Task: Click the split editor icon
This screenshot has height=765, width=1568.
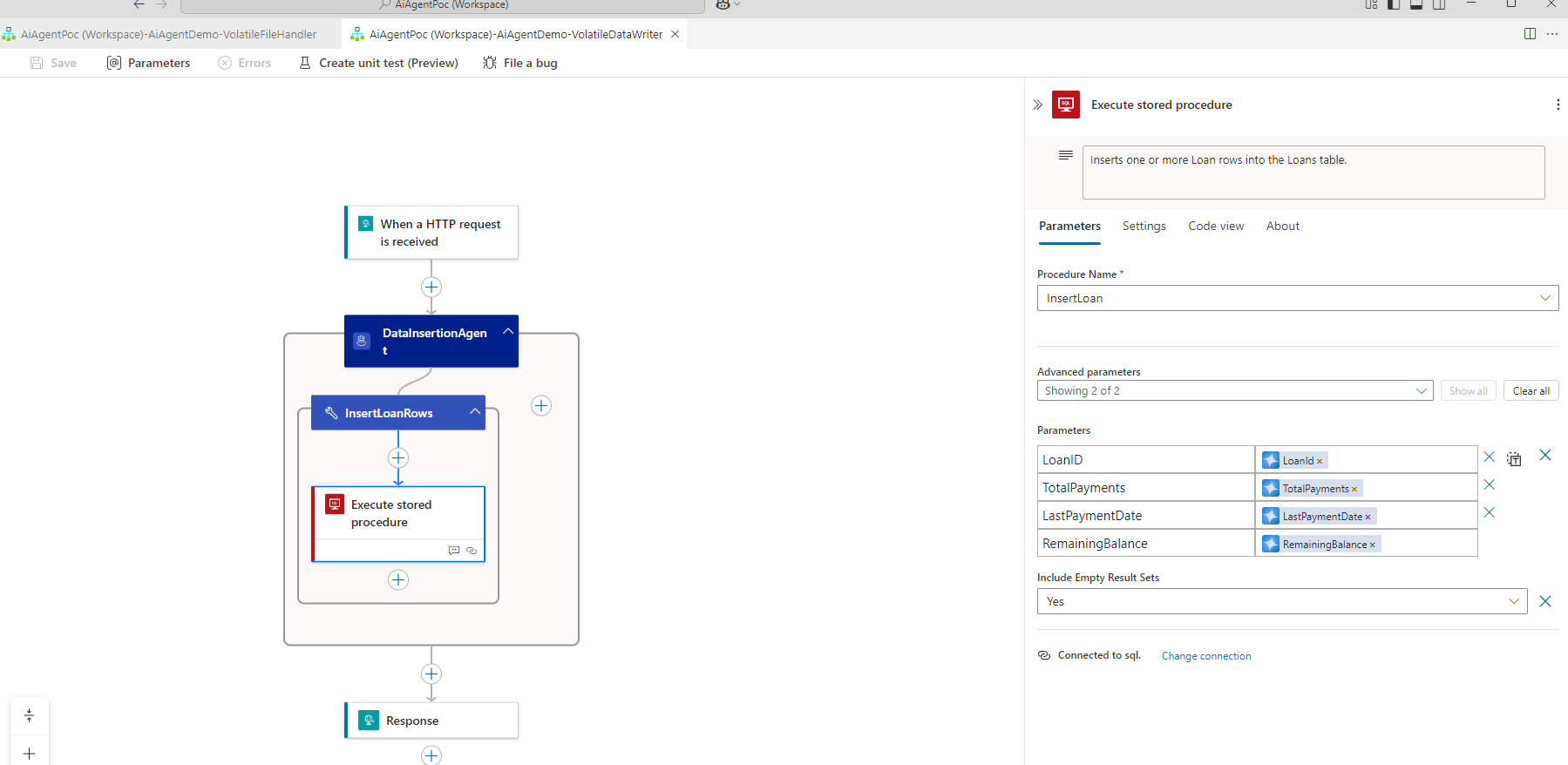Action: point(1530,34)
